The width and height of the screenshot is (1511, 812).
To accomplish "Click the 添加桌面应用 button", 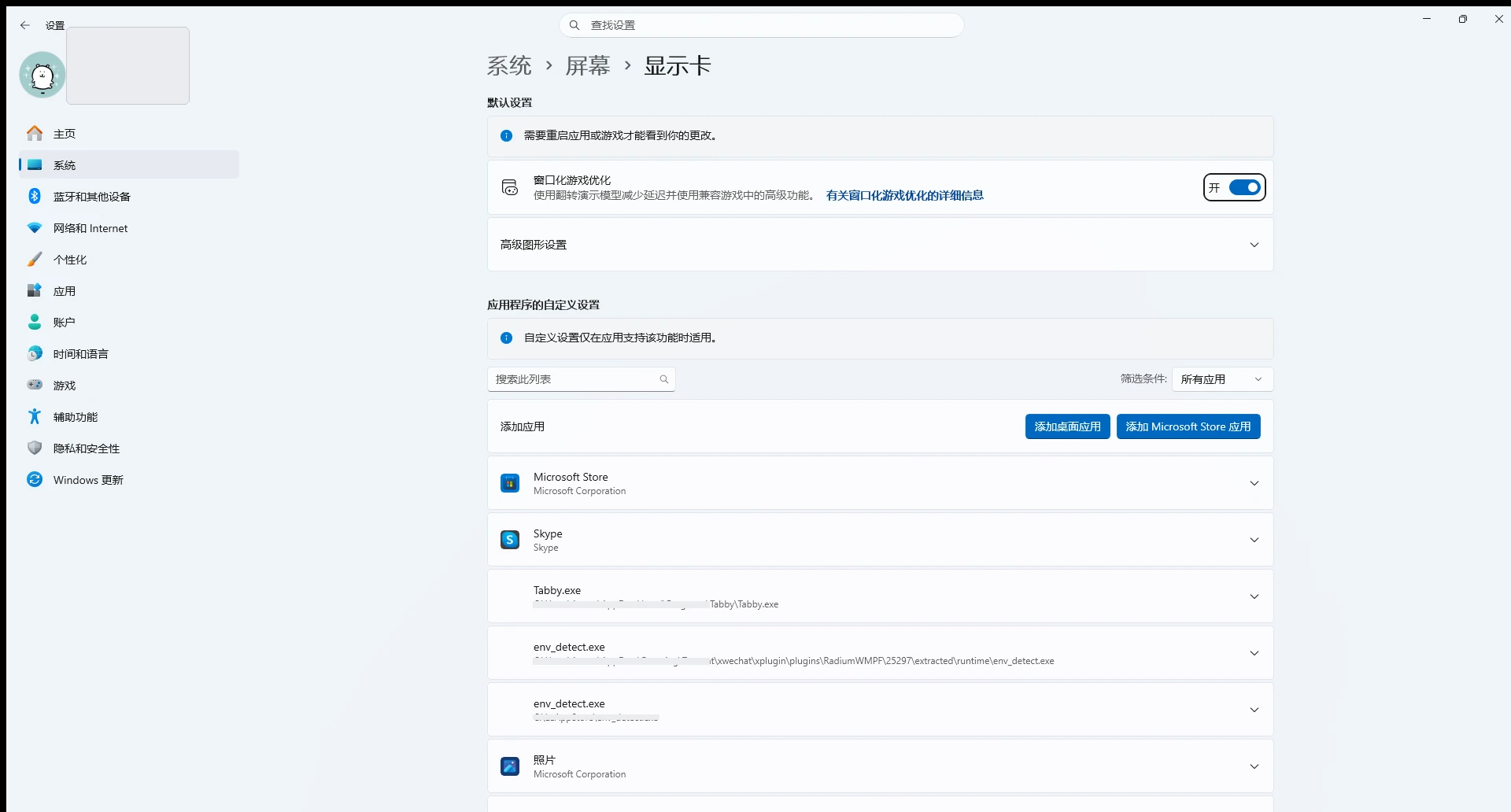I will point(1067,426).
